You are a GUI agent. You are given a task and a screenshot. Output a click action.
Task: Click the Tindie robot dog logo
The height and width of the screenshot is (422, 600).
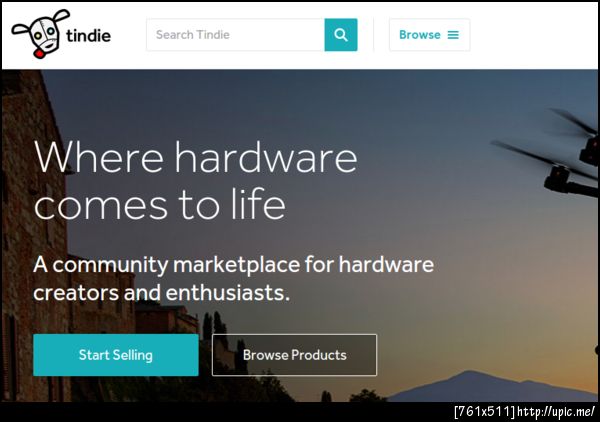click(41, 34)
